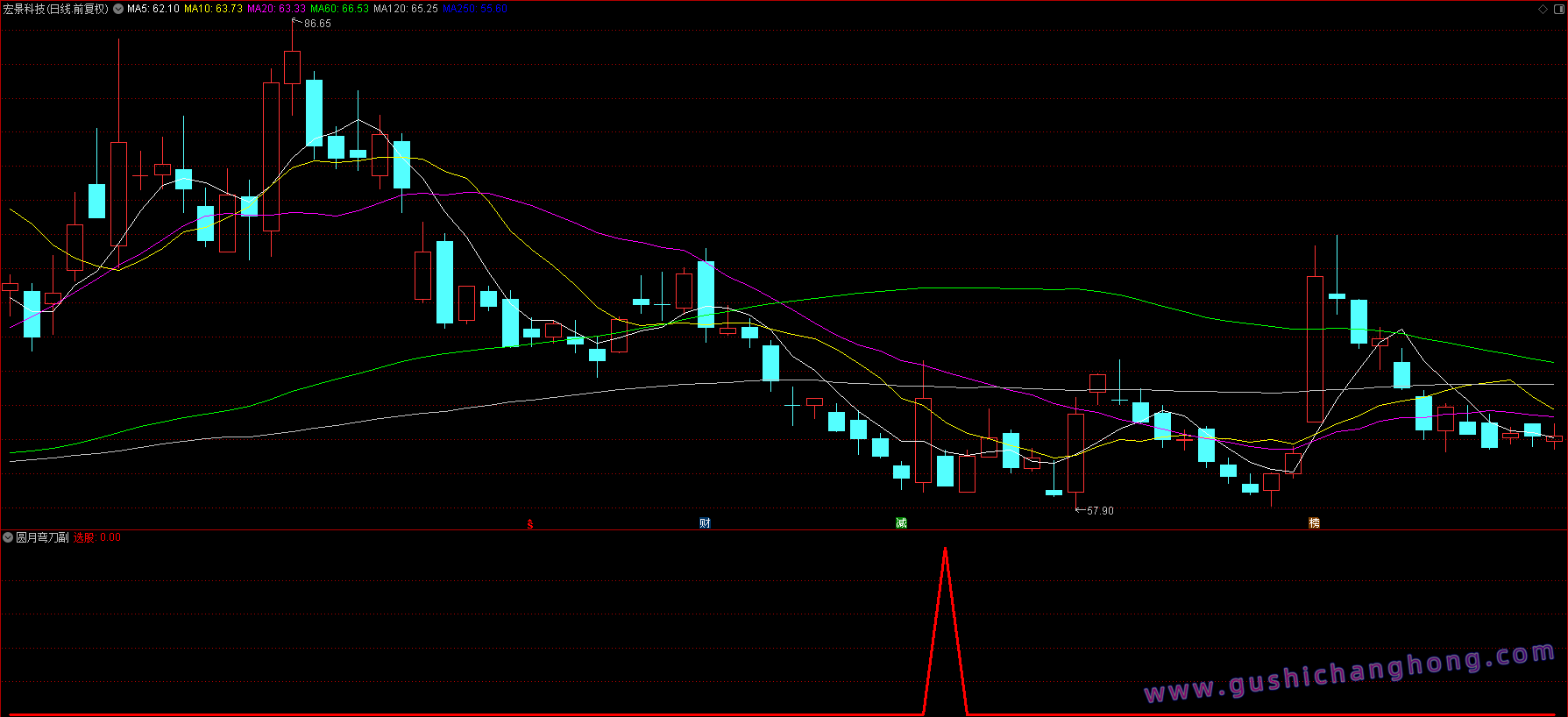Open dropdown next to 宏景科技 chart title
Viewport: 1568px width, 717px height.
point(118,9)
